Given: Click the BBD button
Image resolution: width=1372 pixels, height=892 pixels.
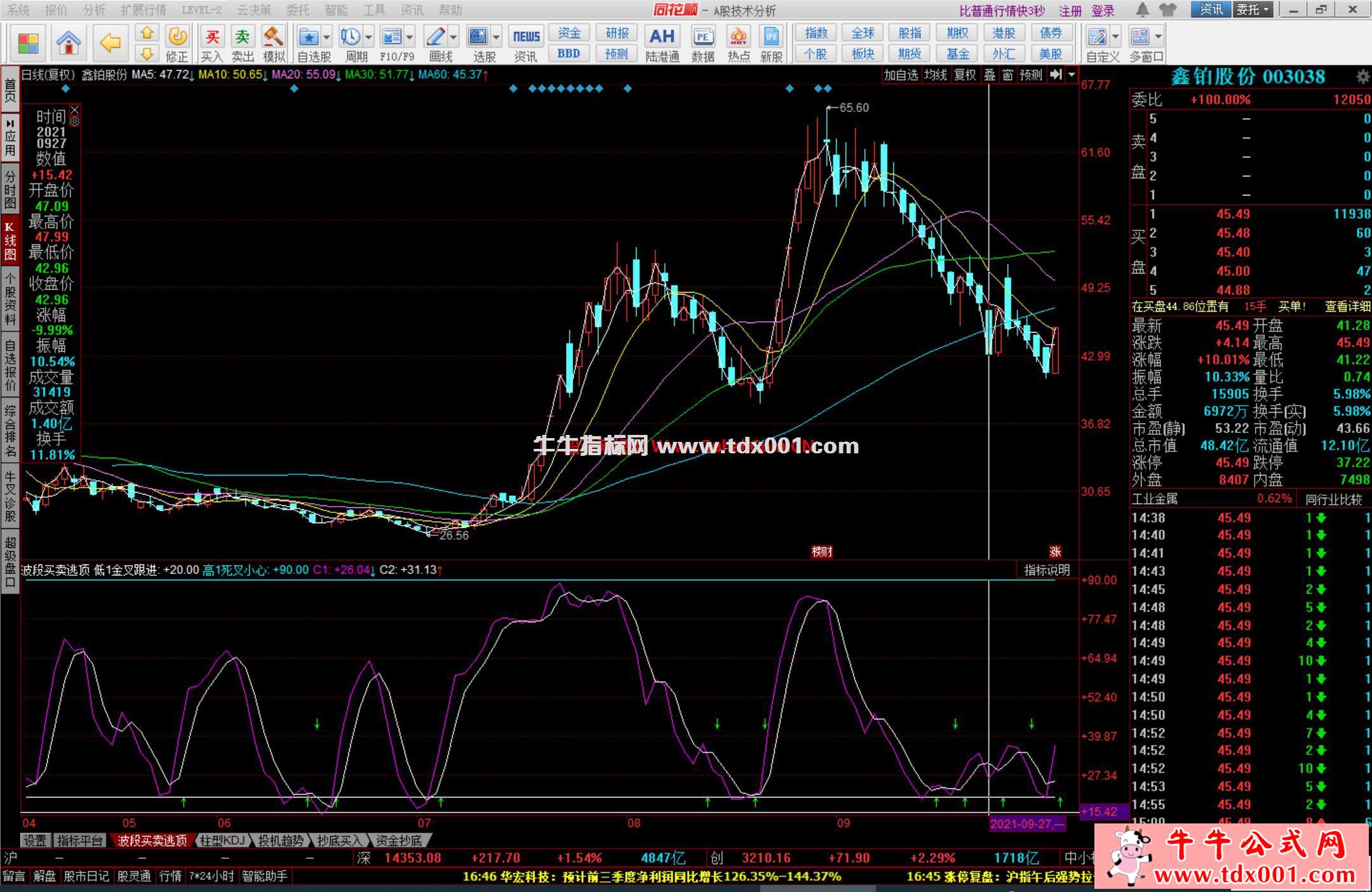Looking at the screenshot, I should (568, 54).
